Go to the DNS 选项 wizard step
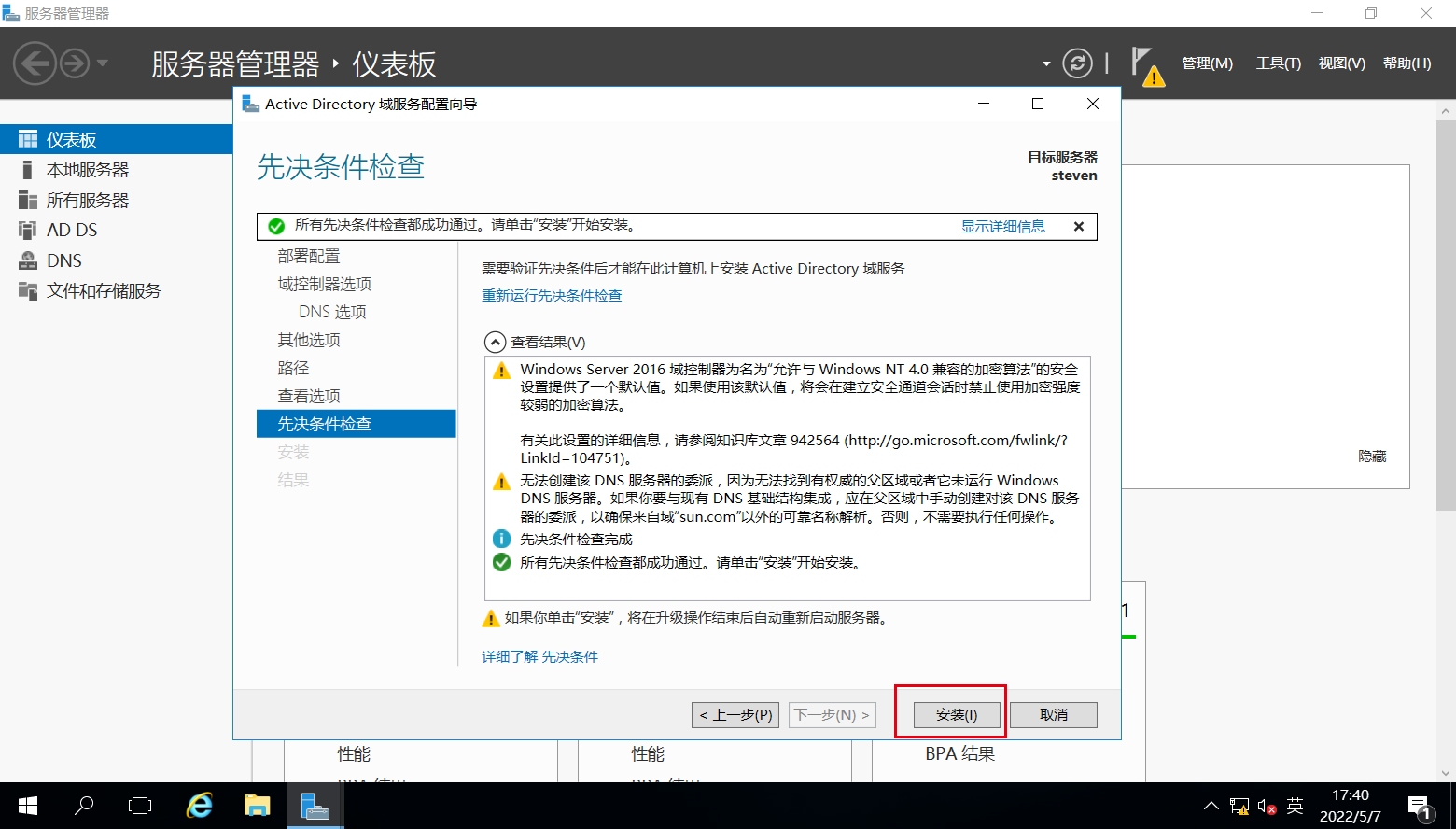1456x829 pixels. [332, 312]
